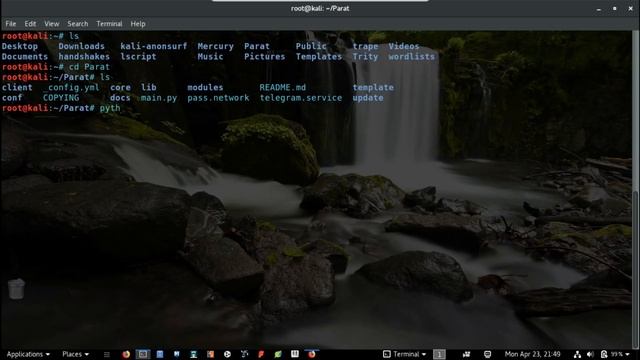Select the highlighted Terminal icon in dock

point(142,354)
